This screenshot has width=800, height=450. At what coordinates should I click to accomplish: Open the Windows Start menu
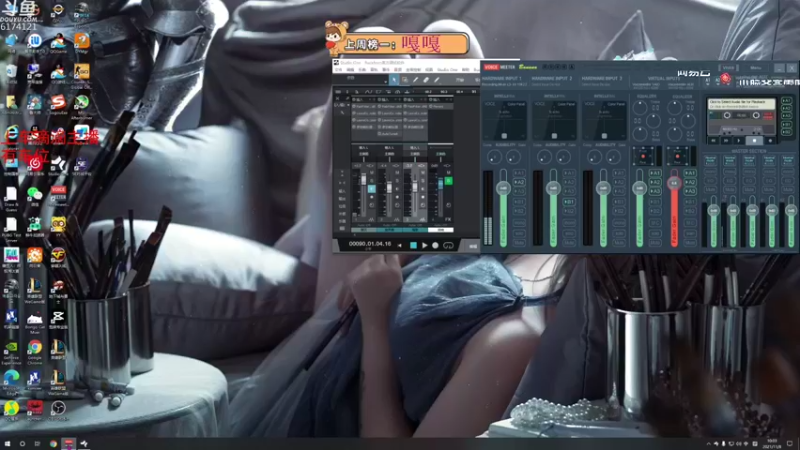7,444
